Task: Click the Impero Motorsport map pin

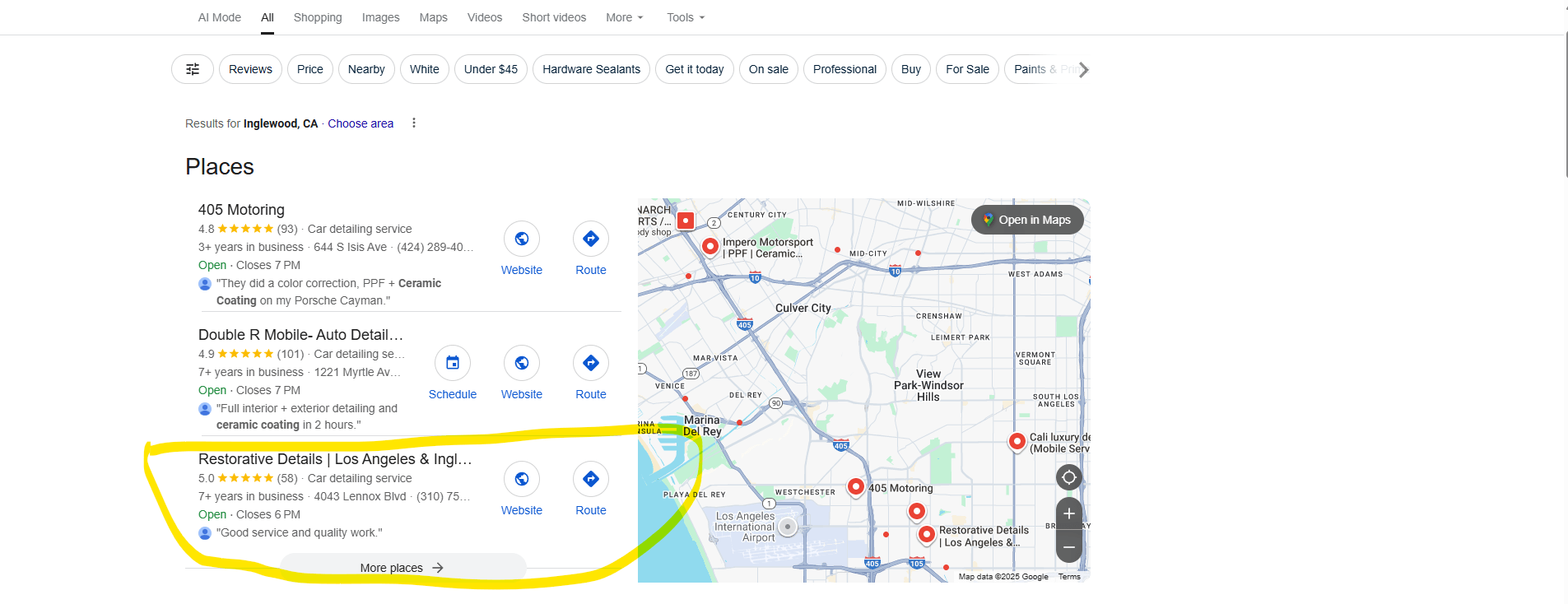Action: tap(710, 246)
